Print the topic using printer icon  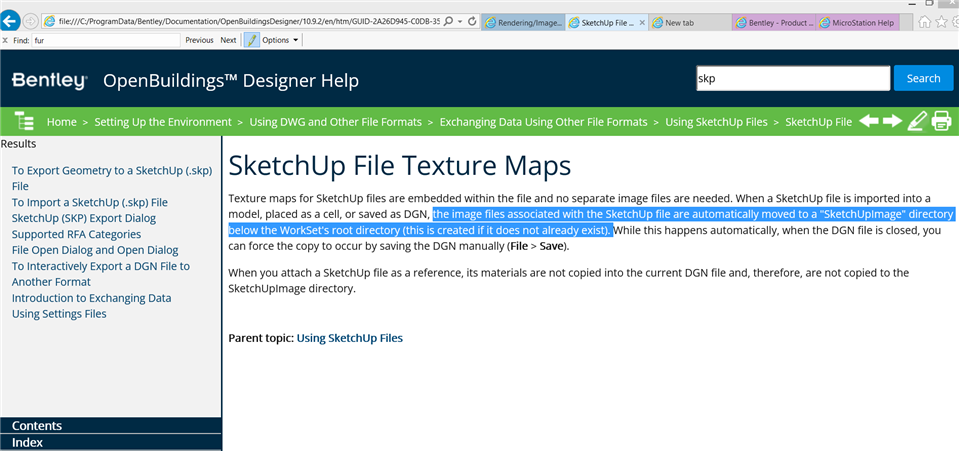[941, 121]
